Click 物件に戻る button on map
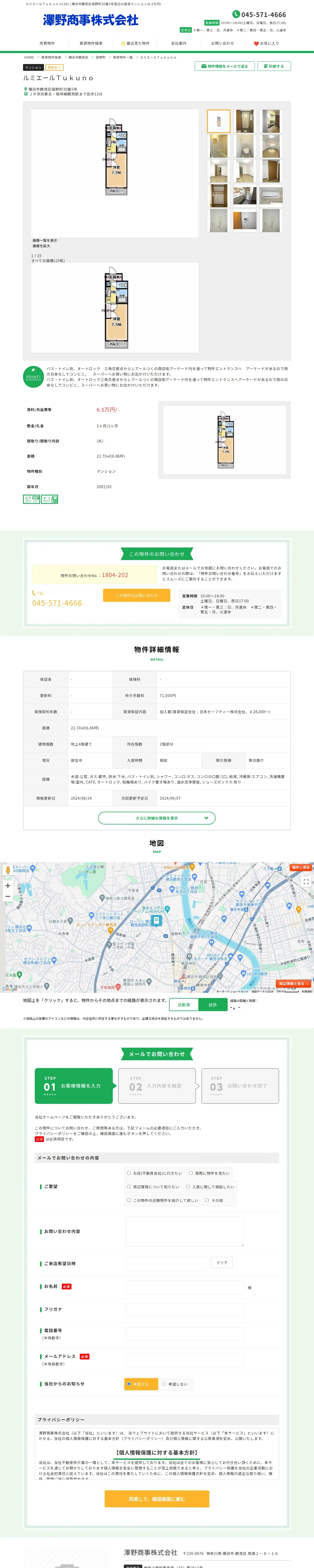 click(x=301, y=867)
